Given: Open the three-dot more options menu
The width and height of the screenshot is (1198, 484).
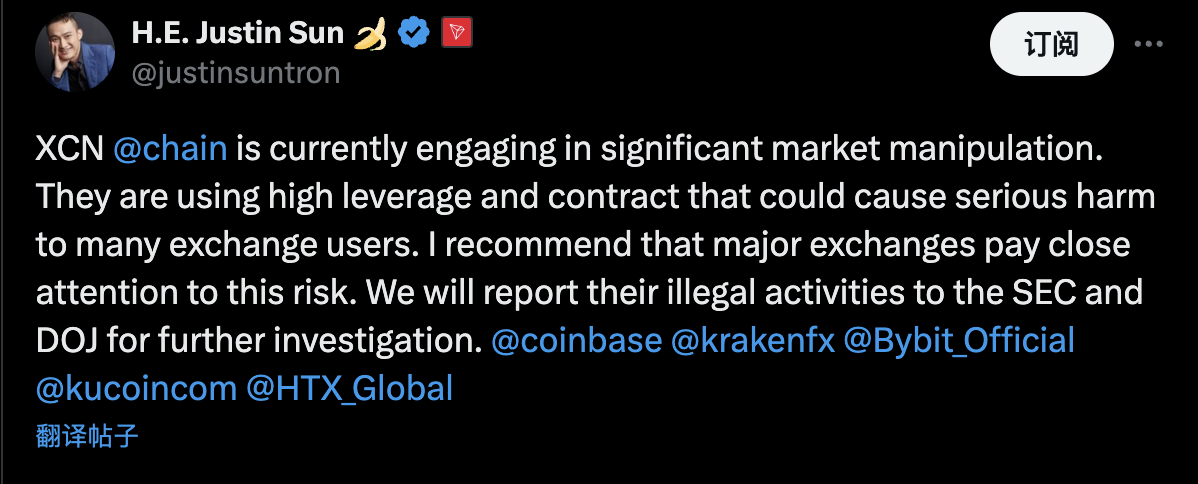Looking at the screenshot, I should tap(1147, 45).
